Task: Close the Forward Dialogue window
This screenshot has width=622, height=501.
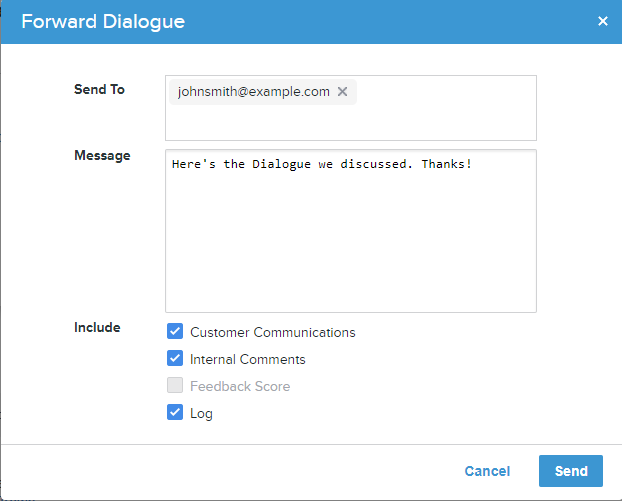Action: pyautogui.click(x=603, y=21)
